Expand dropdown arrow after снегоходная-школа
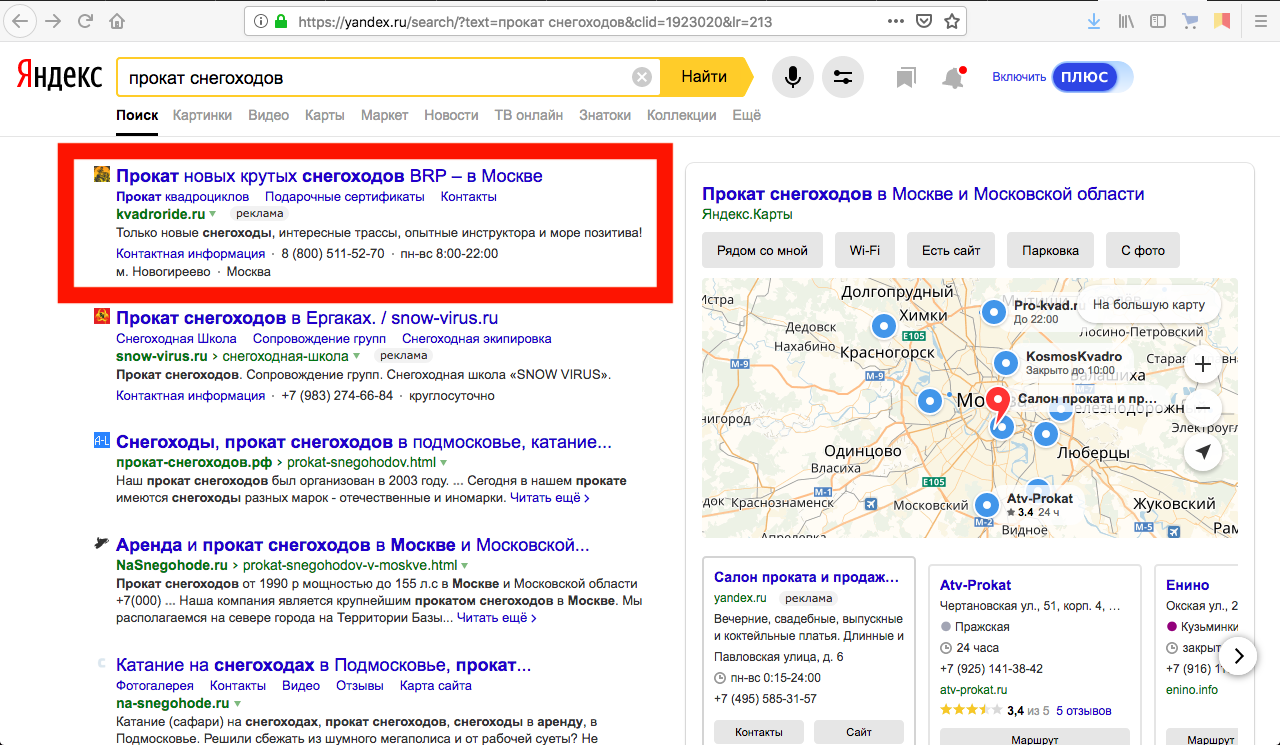 pyautogui.click(x=356, y=356)
